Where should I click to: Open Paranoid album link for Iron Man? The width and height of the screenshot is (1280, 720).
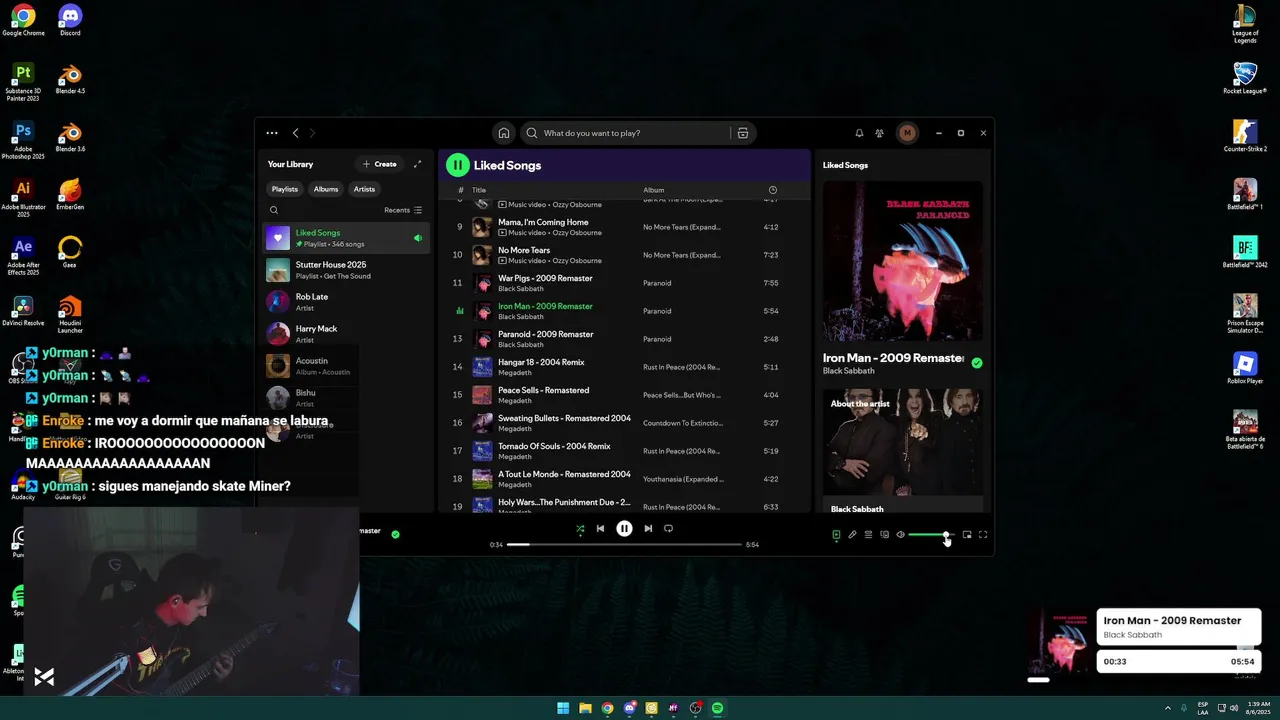tap(657, 311)
